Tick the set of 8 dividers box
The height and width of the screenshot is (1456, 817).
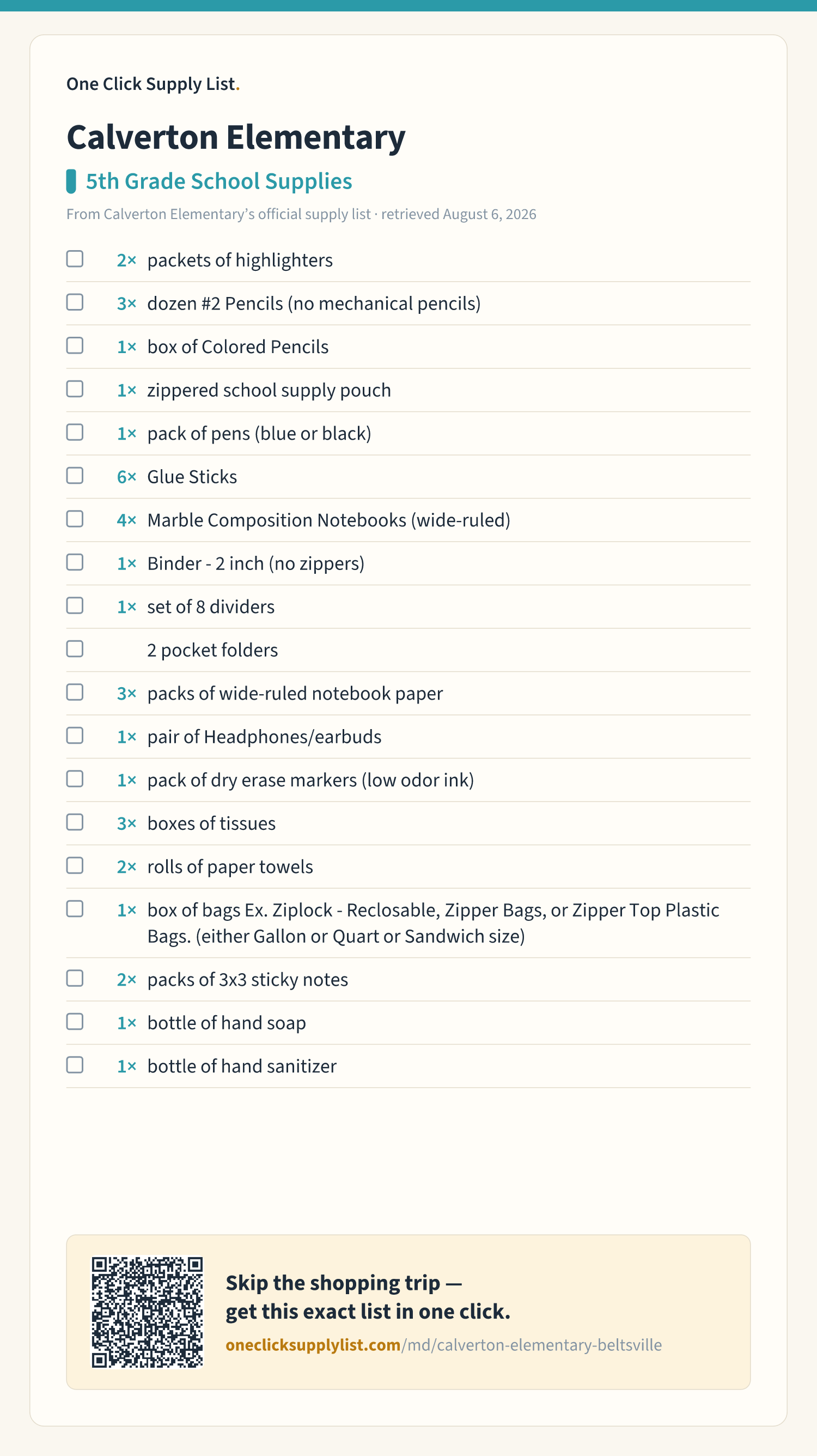pyautogui.click(x=75, y=605)
